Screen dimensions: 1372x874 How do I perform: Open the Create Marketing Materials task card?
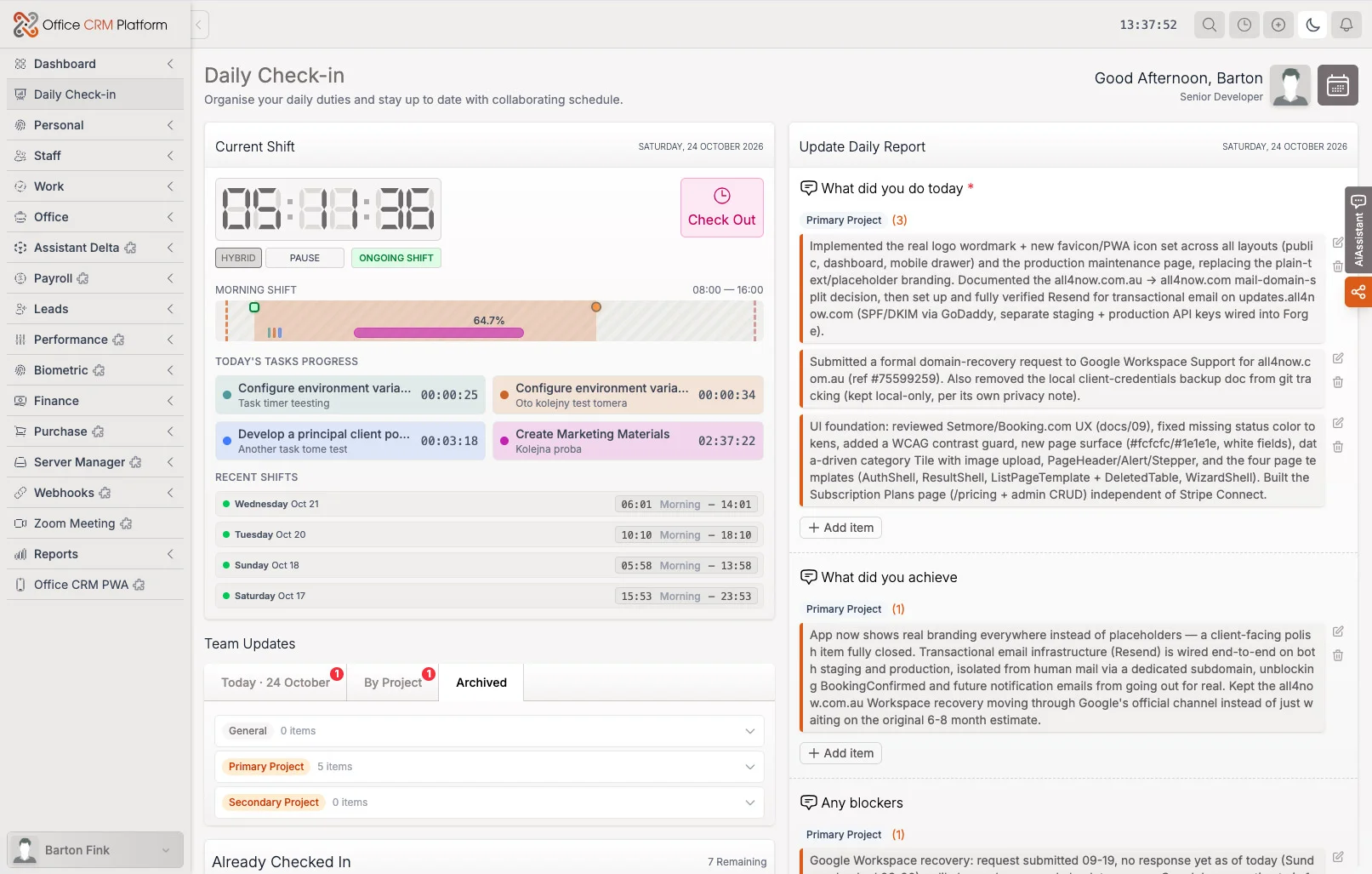click(628, 441)
